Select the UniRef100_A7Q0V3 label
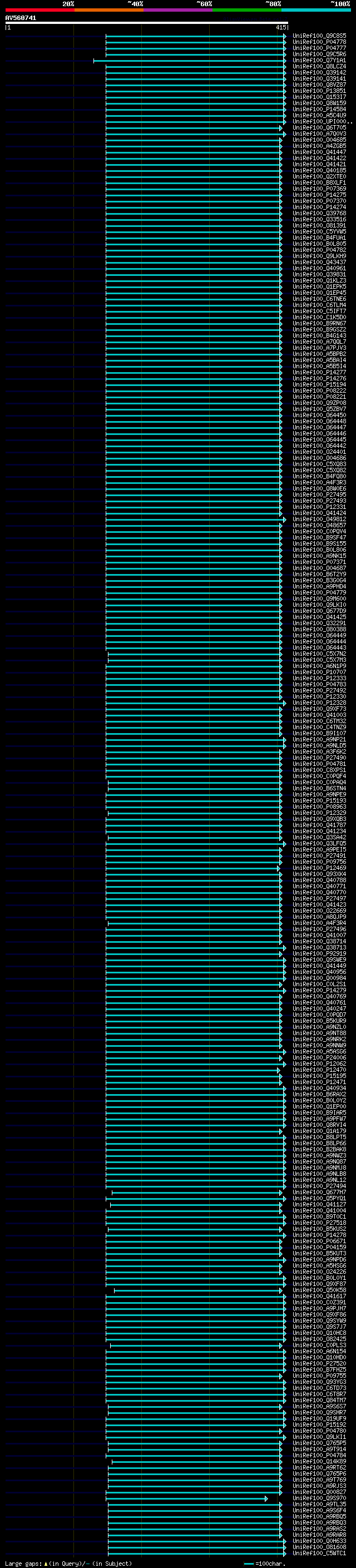Viewport: 356px width, 1568px height. click(x=319, y=134)
